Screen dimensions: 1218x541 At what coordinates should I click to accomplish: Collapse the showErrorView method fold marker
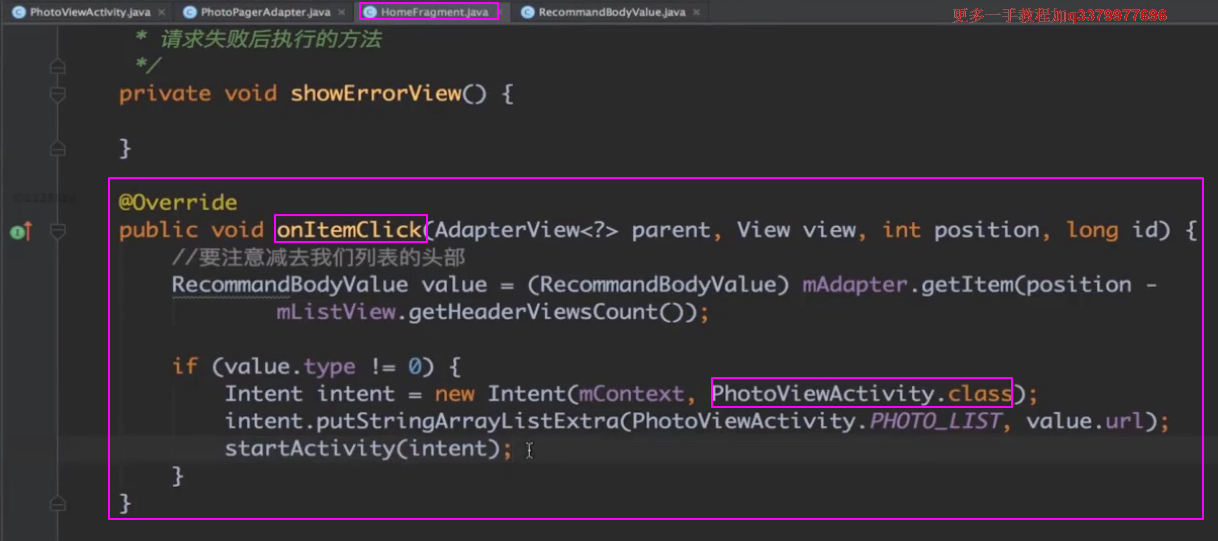(57, 94)
